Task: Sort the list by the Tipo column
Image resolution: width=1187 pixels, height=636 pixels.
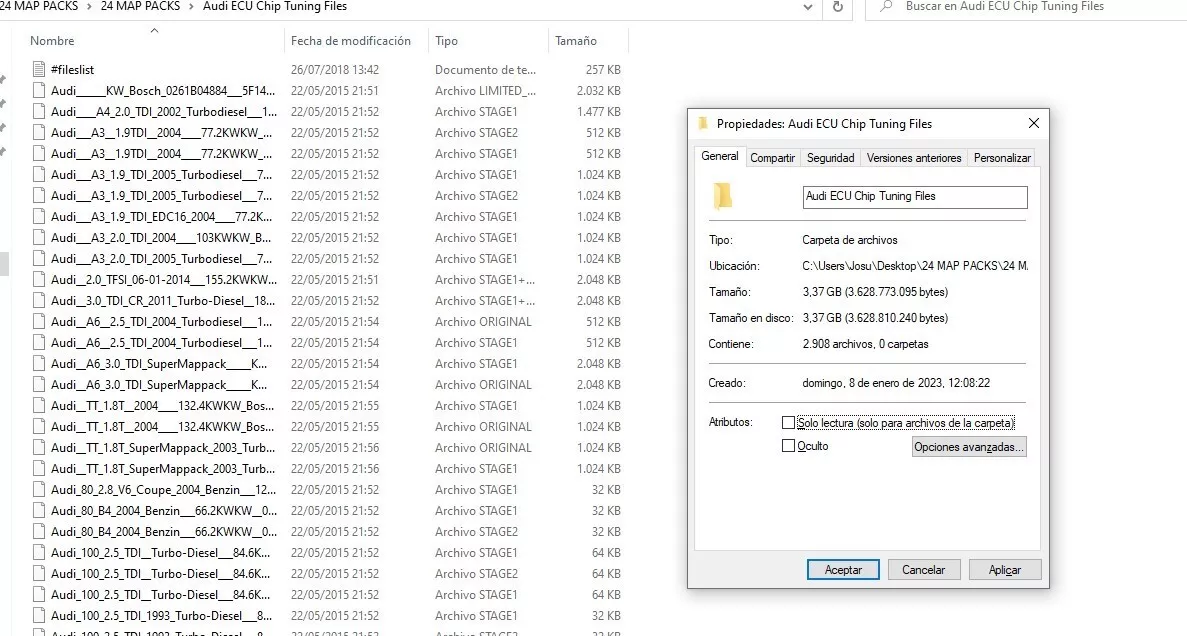Action: [447, 41]
